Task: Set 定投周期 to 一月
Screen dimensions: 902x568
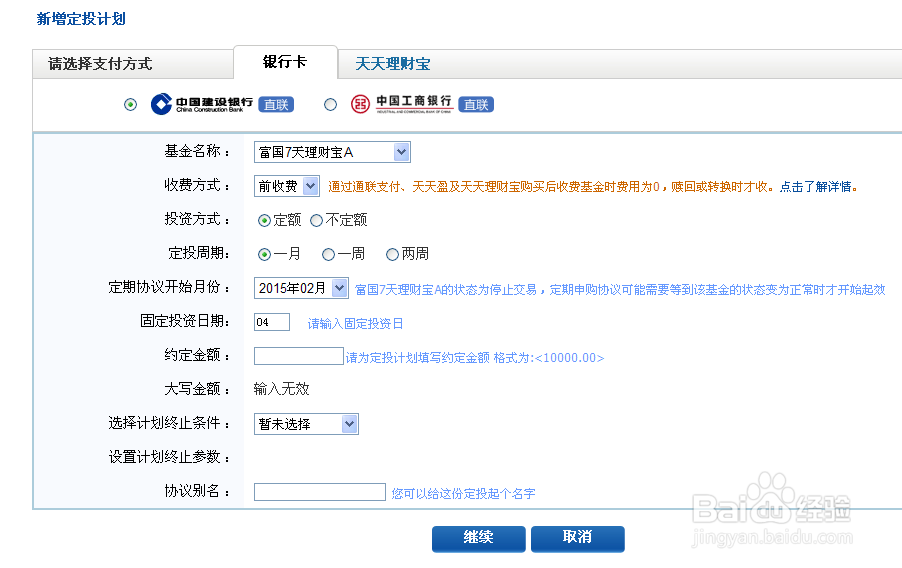Action: point(264,254)
